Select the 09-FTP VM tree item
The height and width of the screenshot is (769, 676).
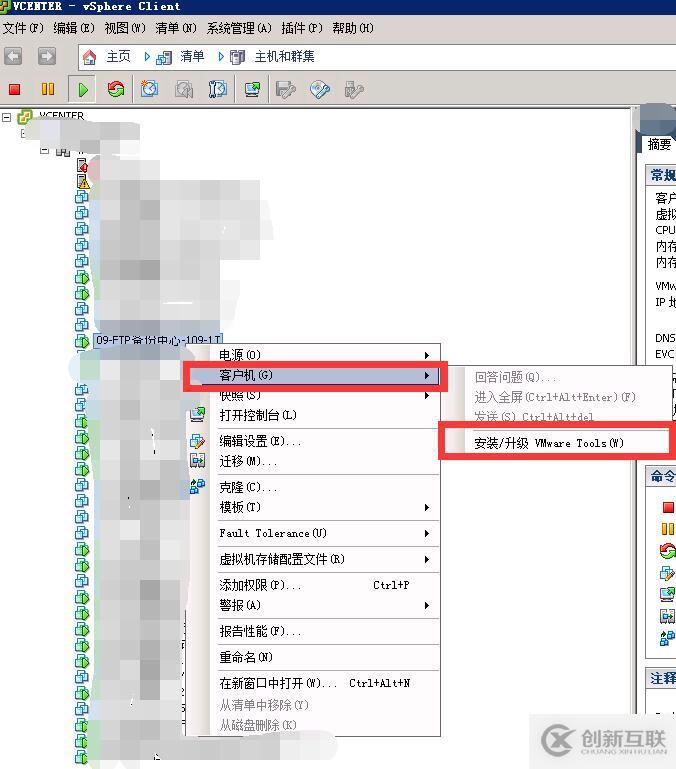coord(158,340)
